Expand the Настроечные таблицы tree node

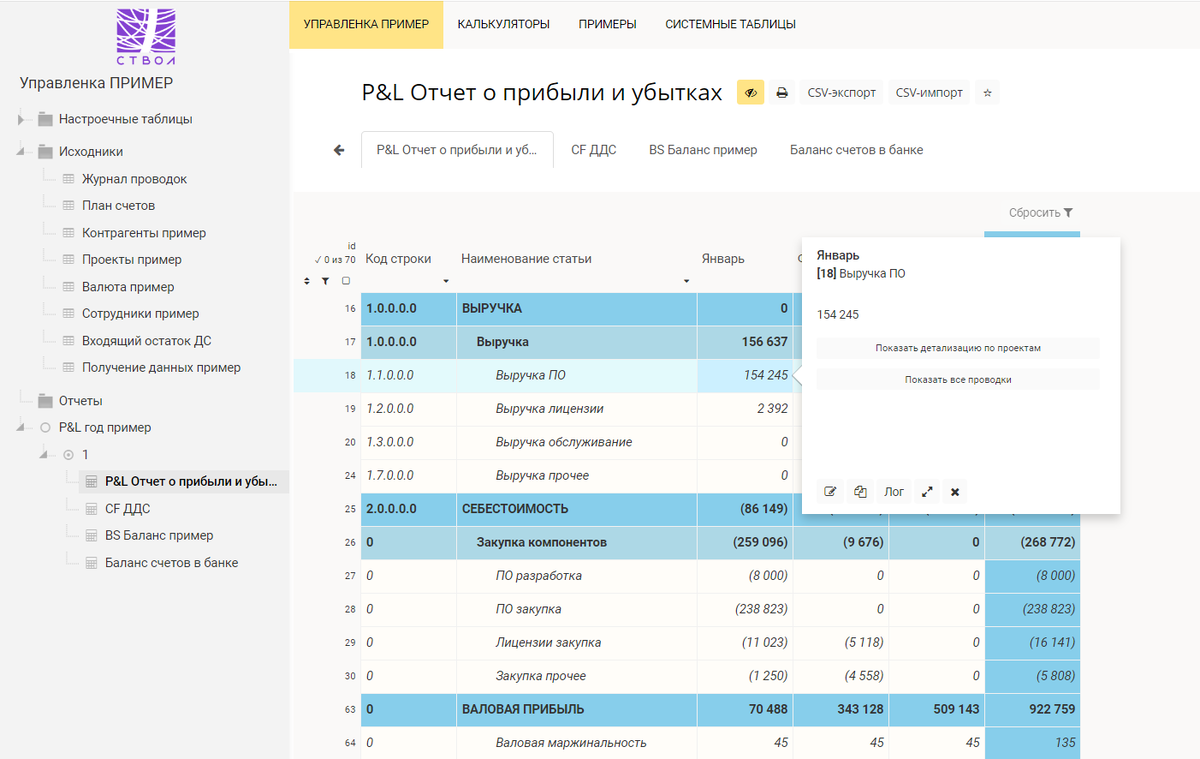point(21,120)
